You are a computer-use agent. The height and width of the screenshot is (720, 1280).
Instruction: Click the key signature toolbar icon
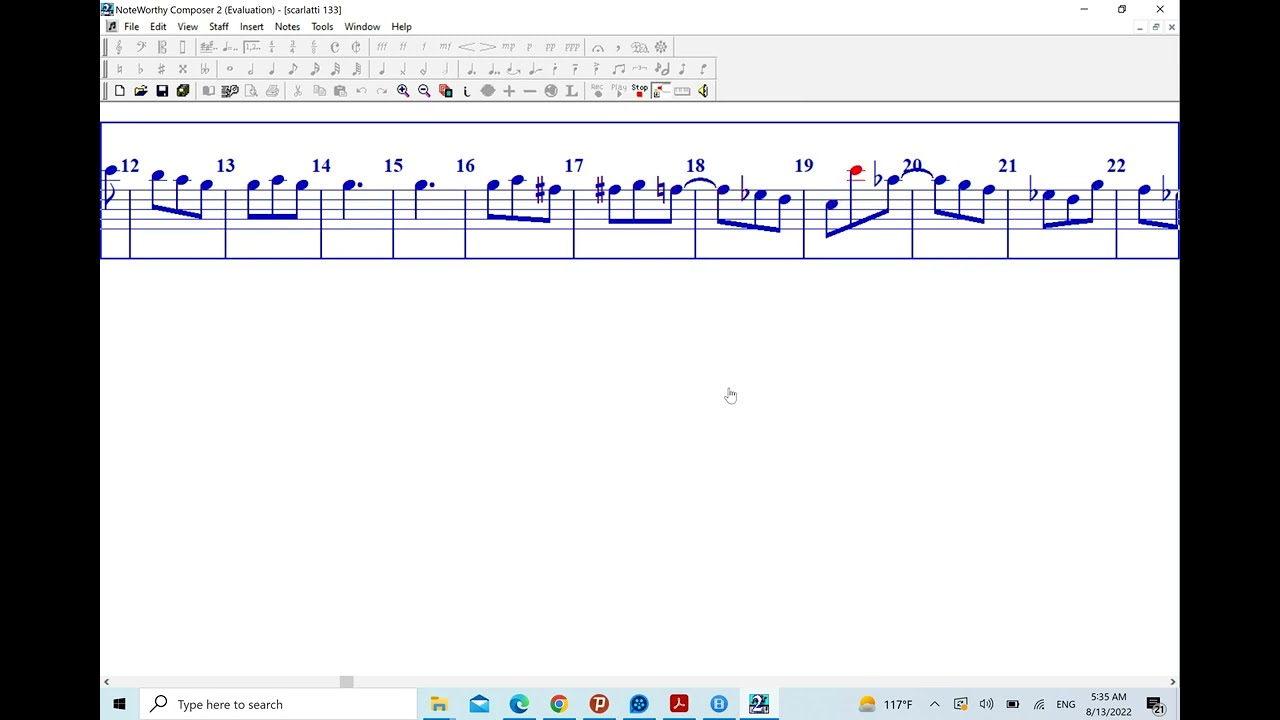point(209,47)
